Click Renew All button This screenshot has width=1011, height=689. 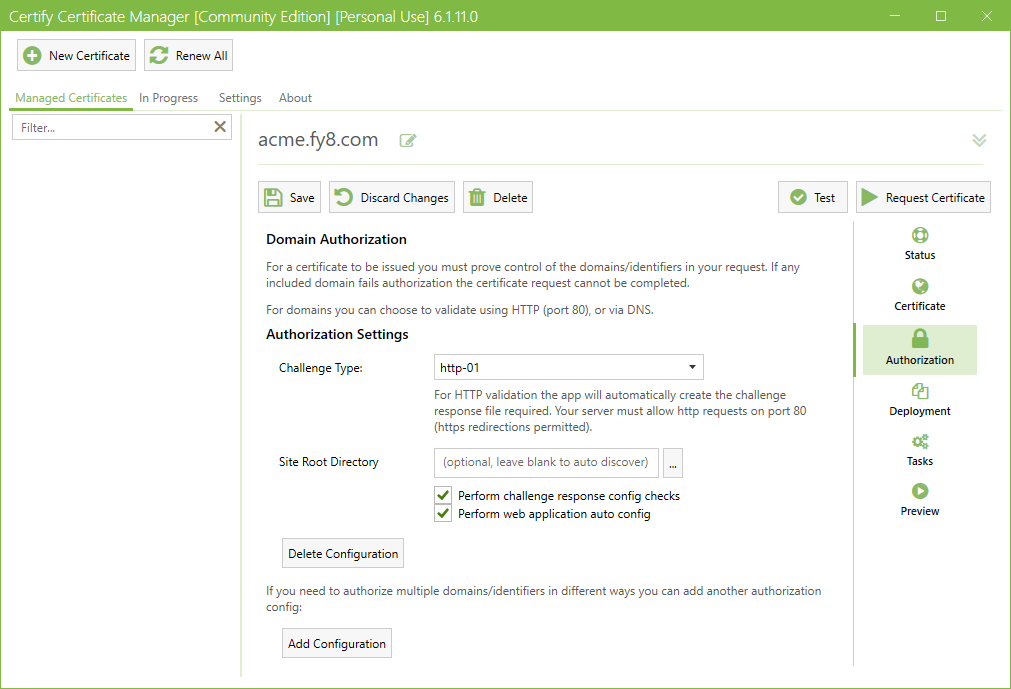(x=188, y=55)
